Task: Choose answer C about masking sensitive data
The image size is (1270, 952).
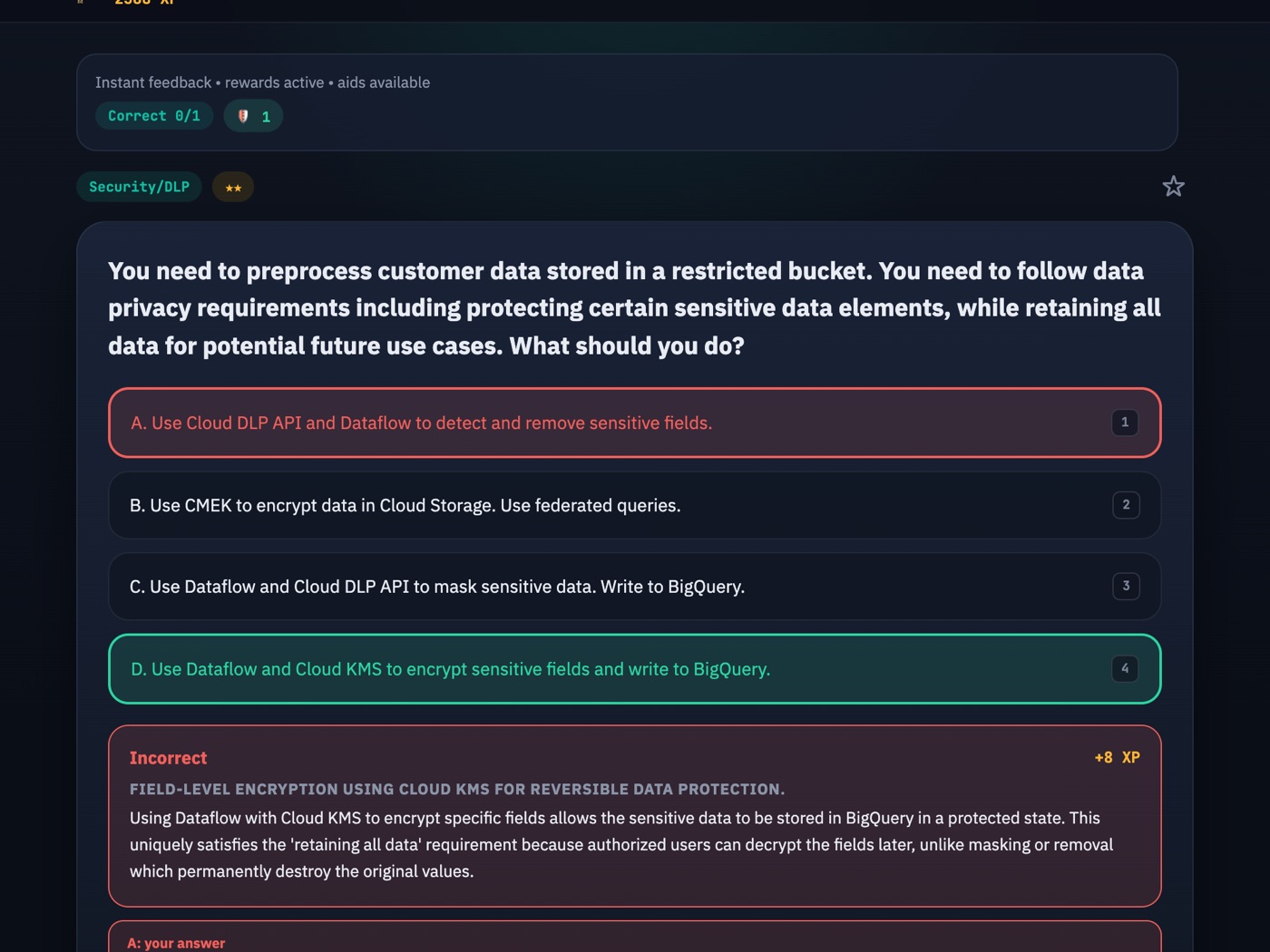Action: 634,587
